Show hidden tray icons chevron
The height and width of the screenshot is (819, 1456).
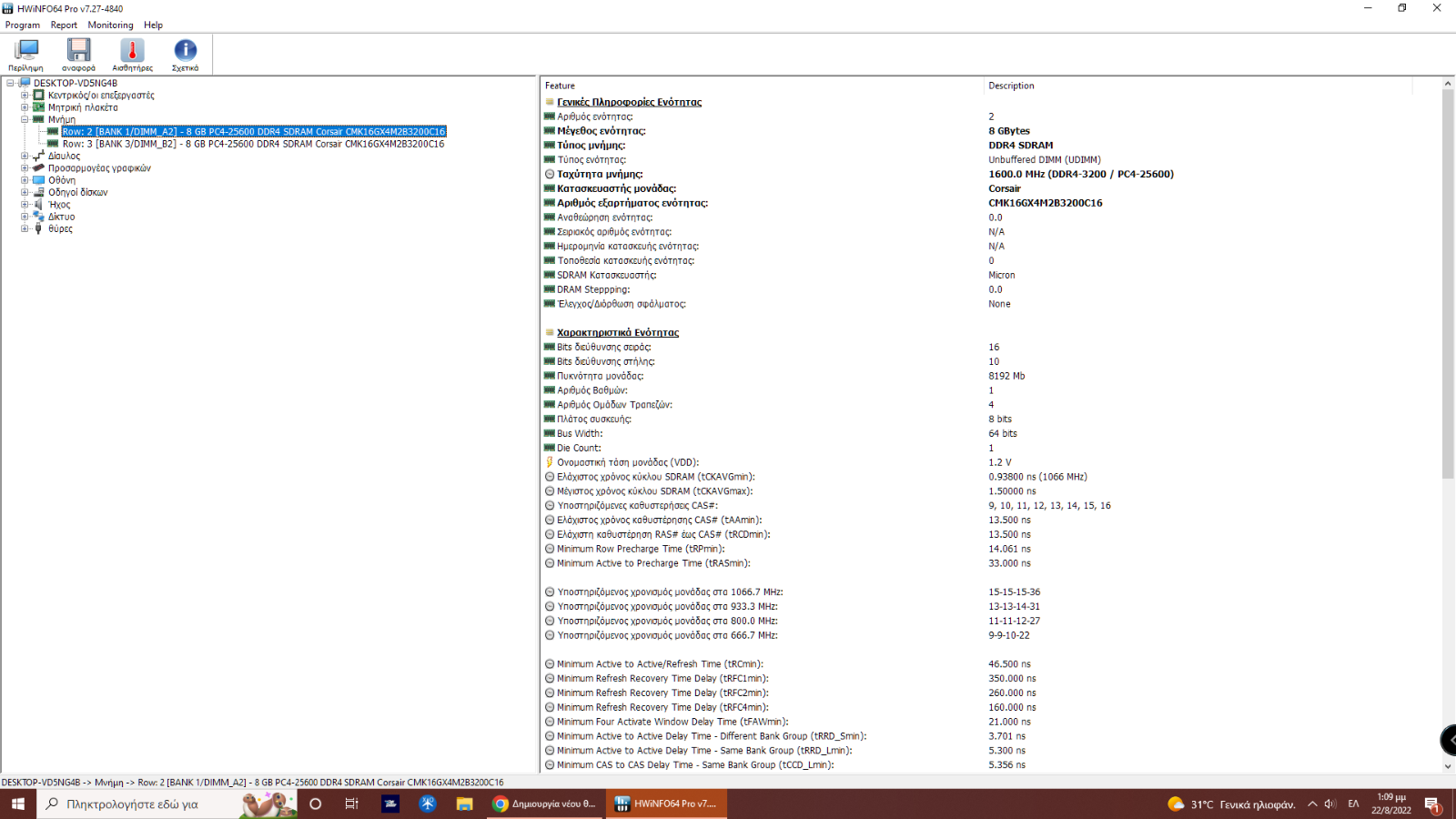[x=1312, y=804]
